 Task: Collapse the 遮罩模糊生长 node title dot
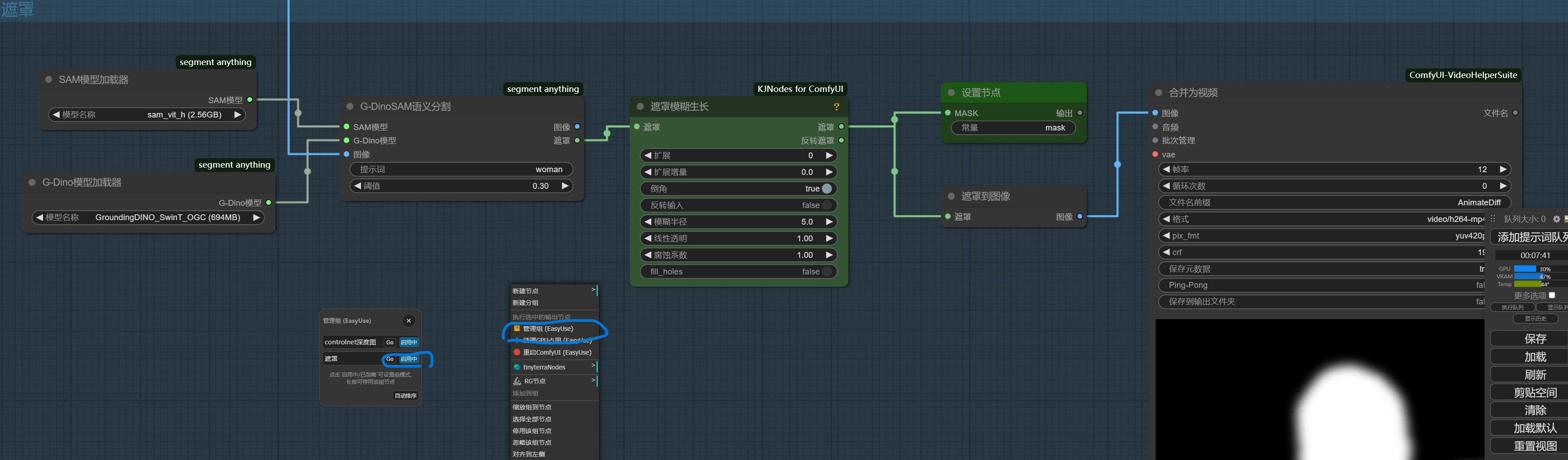(640, 107)
